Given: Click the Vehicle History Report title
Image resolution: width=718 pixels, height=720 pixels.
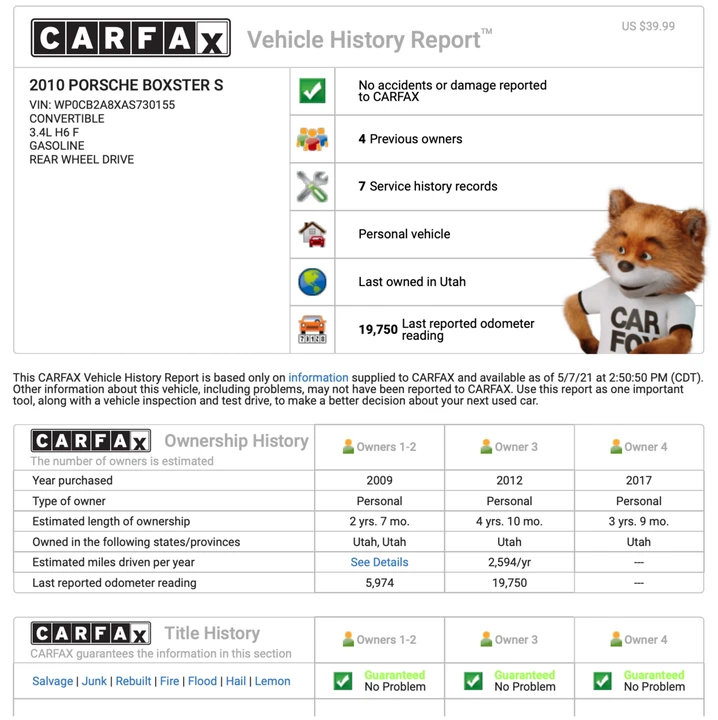Looking at the screenshot, I should click(x=370, y=39).
